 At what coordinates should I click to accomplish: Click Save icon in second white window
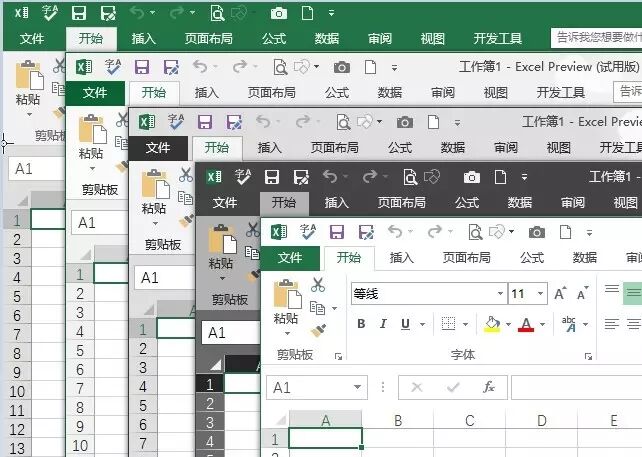(142, 67)
